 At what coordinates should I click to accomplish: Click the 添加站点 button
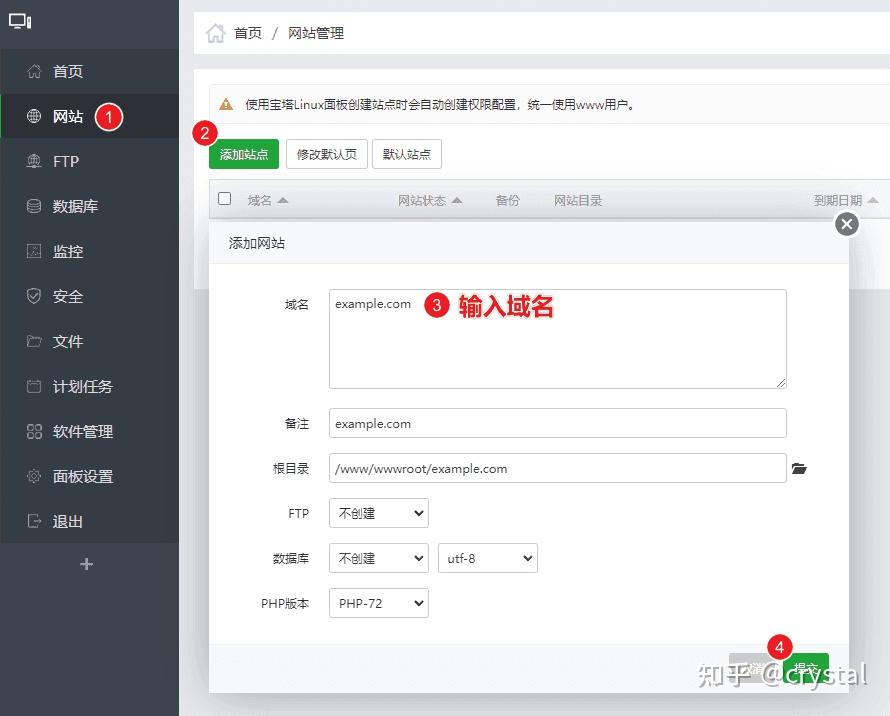[241, 155]
